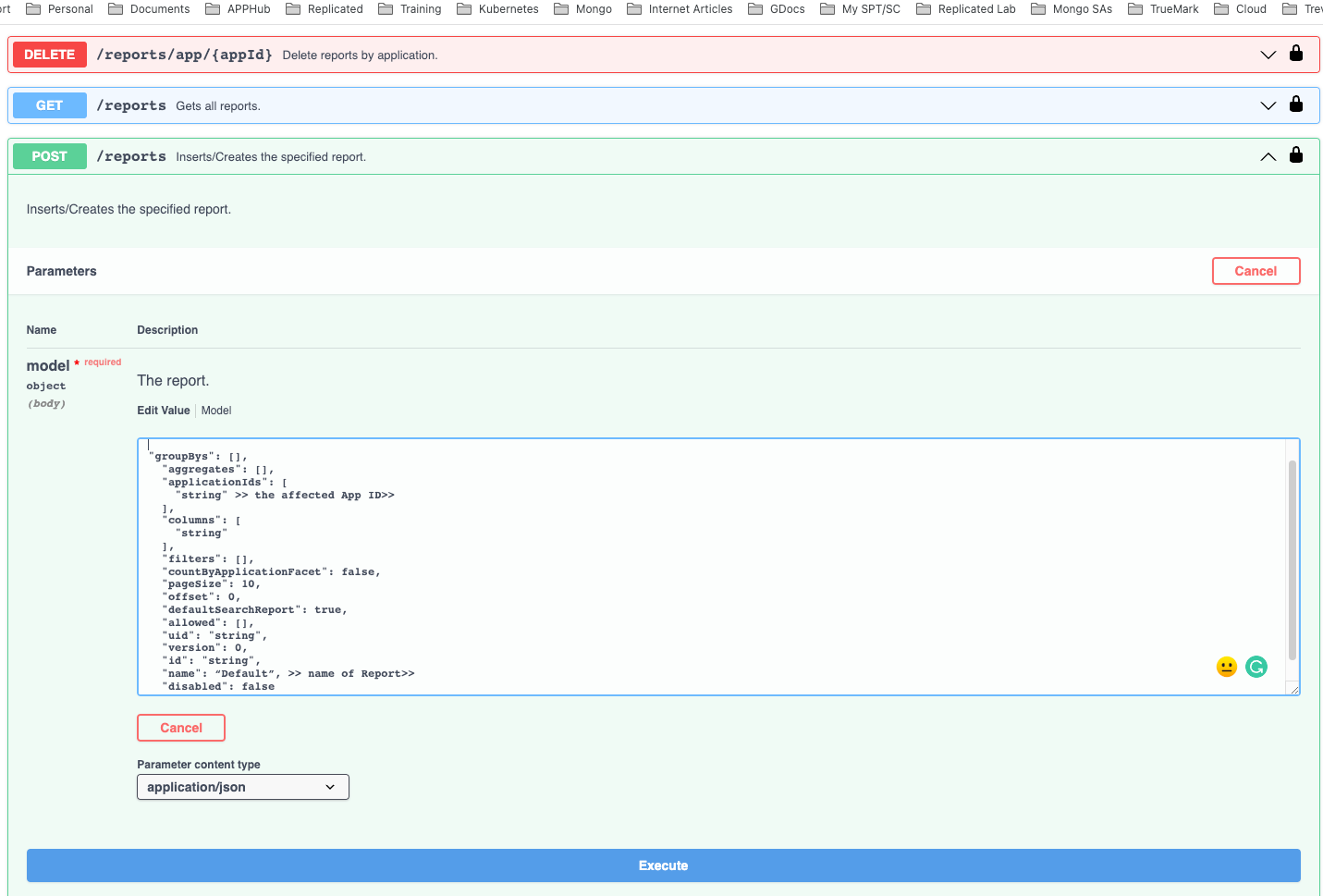
Task: Click the lock icon on GET /reports
Action: click(1296, 104)
